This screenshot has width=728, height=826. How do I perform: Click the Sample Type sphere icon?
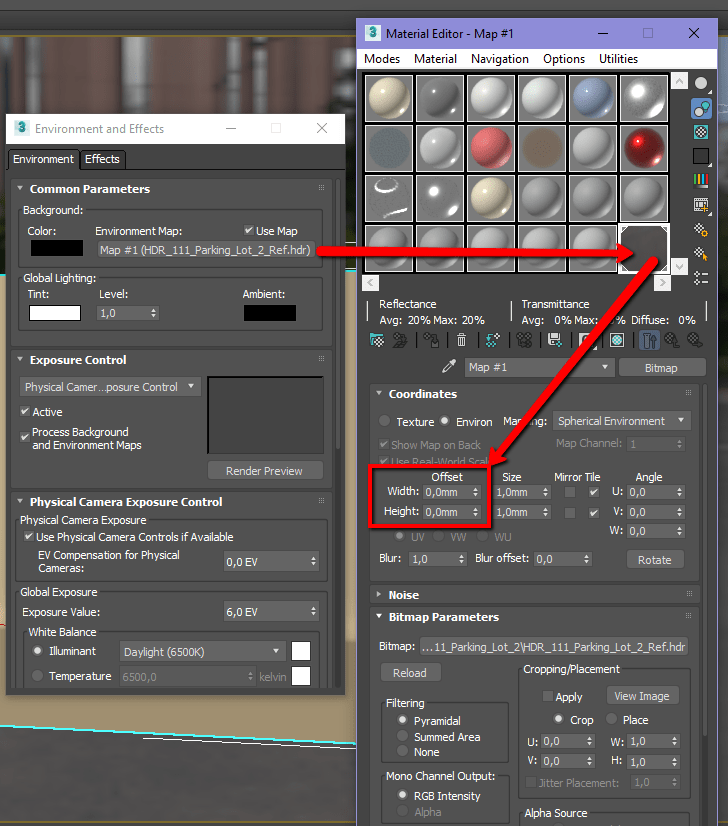pyautogui.click(x=701, y=83)
